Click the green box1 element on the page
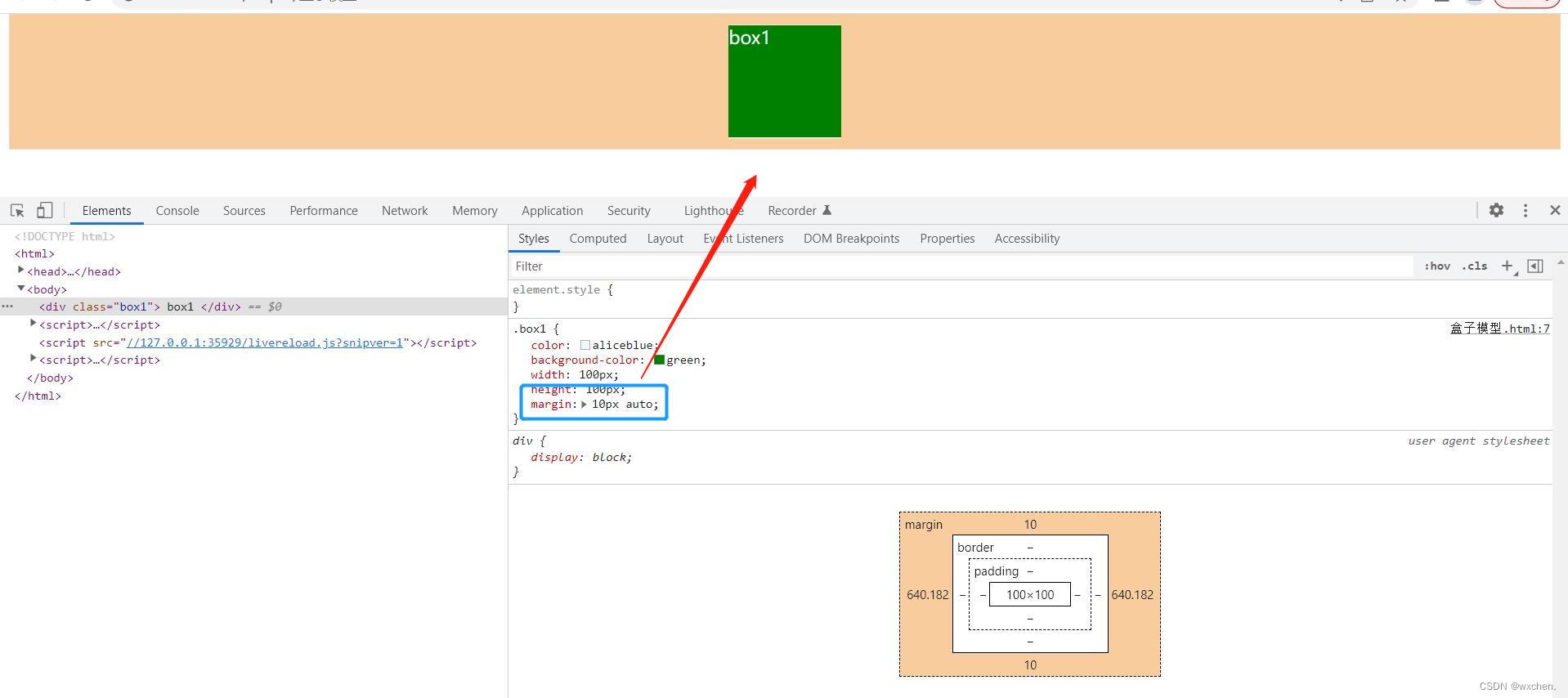 (784, 81)
